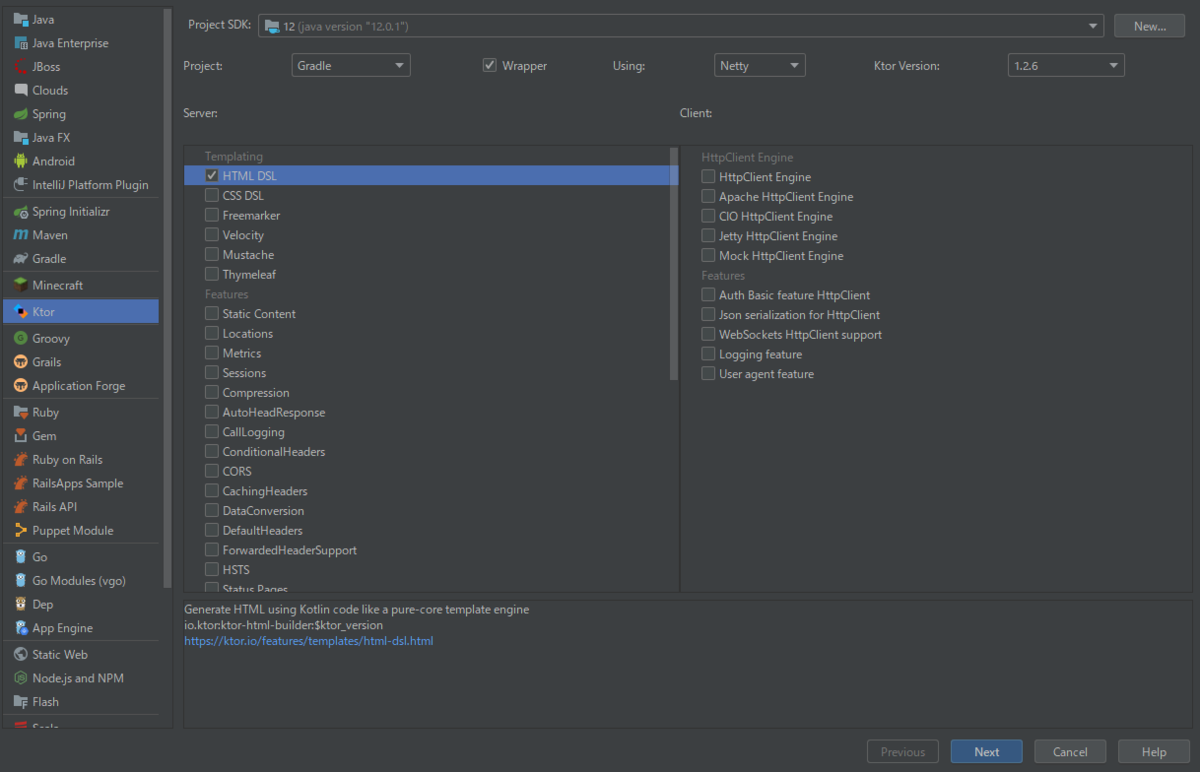Choose the JBoss icon in sidebar
The height and width of the screenshot is (772, 1200).
[21, 67]
